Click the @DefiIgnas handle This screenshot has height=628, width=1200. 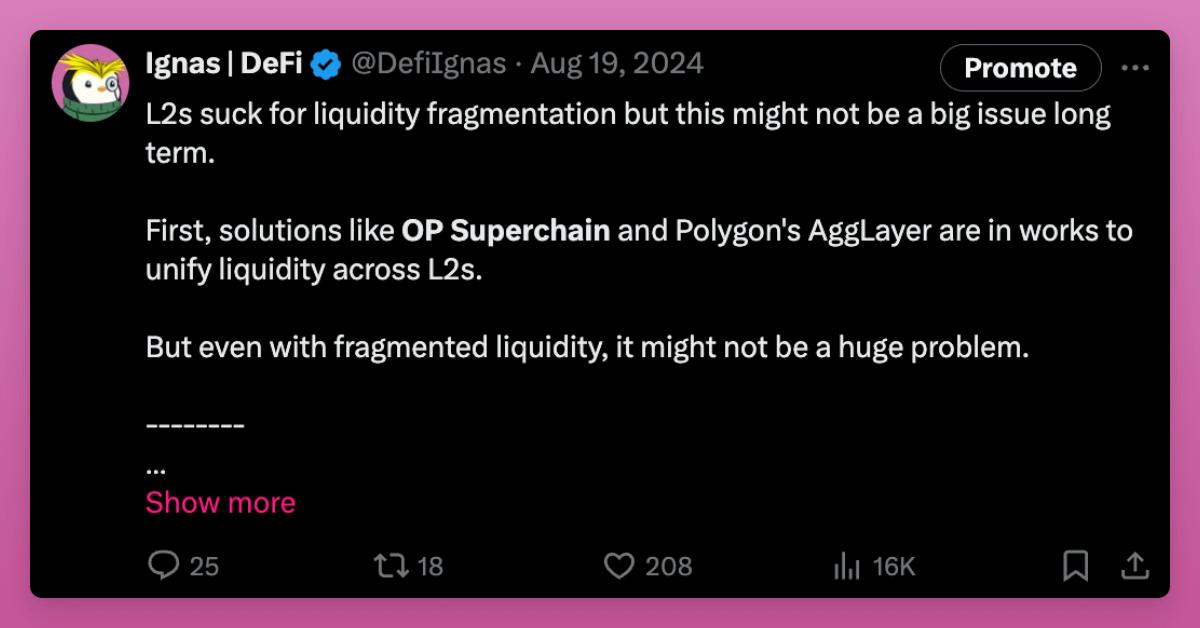(x=427, y=65)
